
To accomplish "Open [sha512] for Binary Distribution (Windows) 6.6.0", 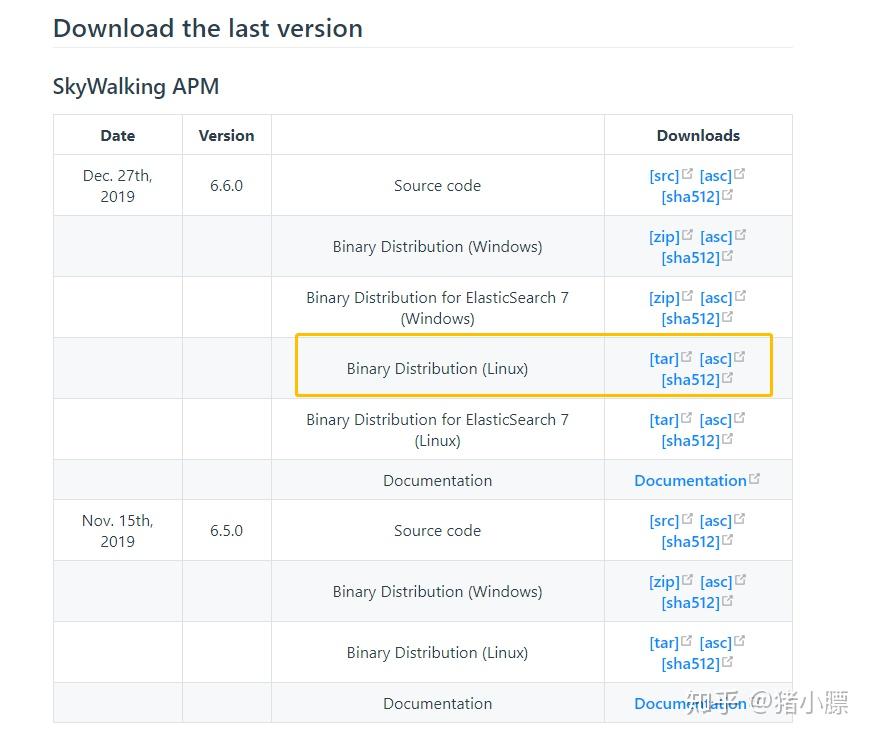I will coord(691,257).
